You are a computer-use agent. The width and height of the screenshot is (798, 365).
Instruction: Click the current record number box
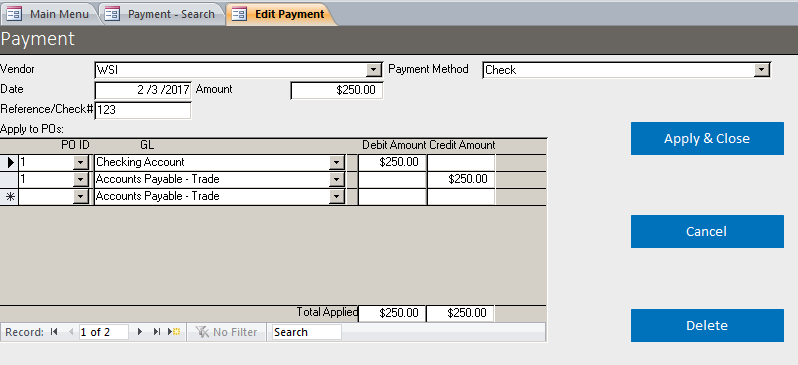coord(104,332)
